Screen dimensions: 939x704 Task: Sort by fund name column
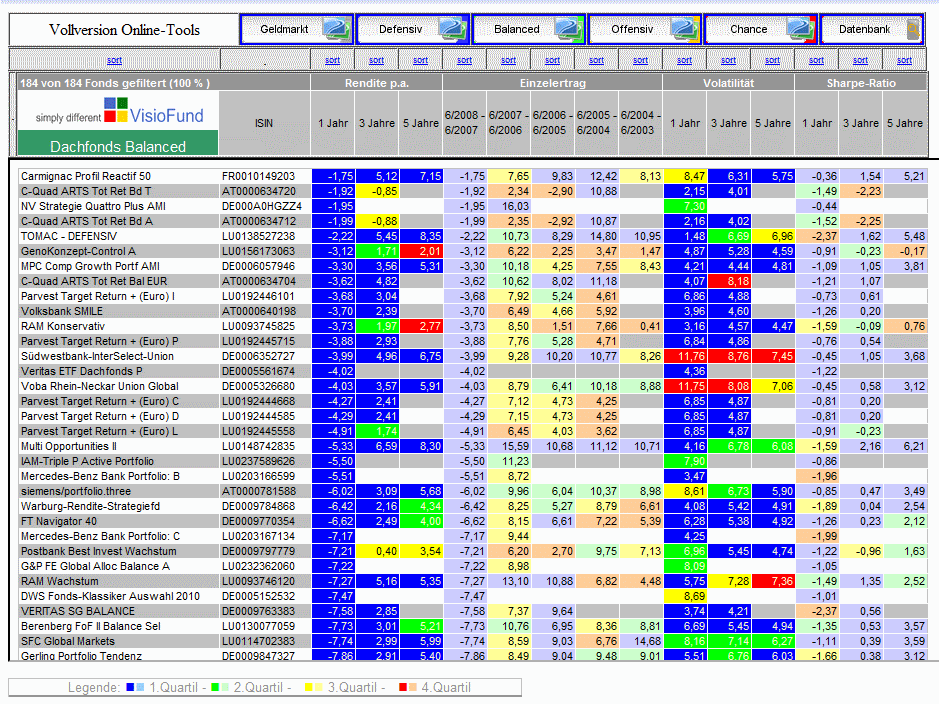[114, 61]
